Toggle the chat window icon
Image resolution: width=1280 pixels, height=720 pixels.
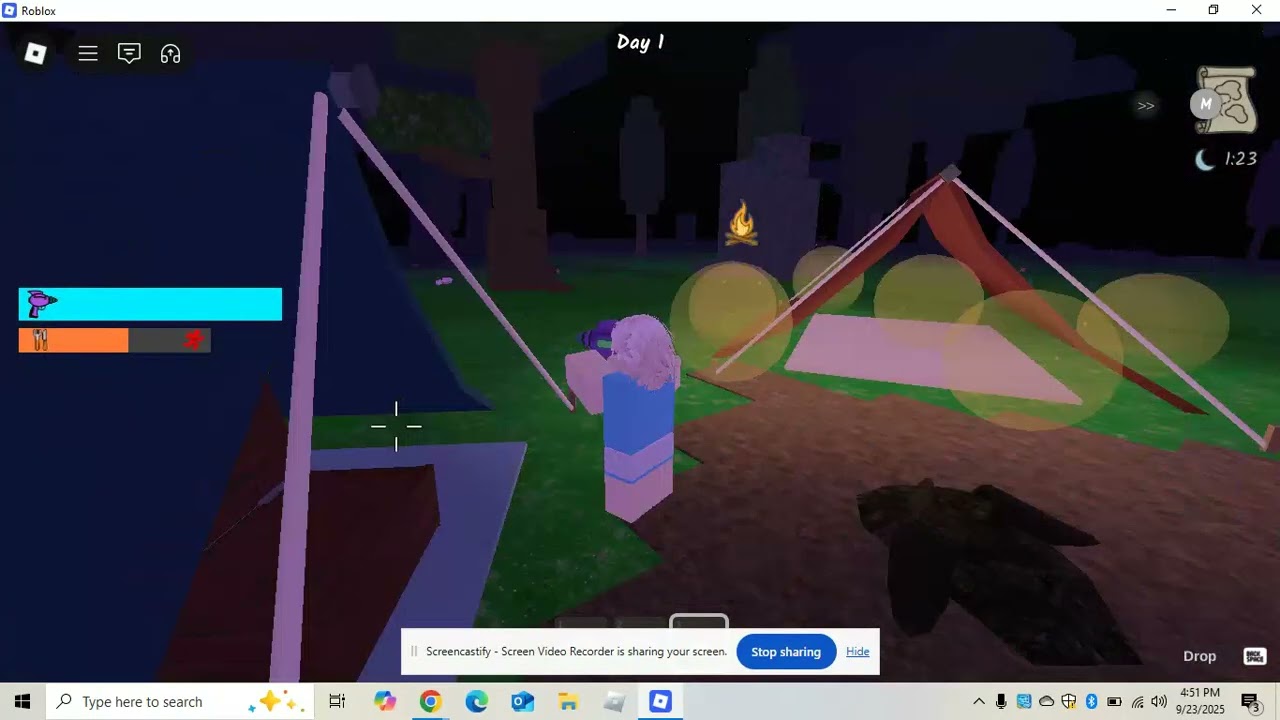pyautogui.click(x=129, y=54)
